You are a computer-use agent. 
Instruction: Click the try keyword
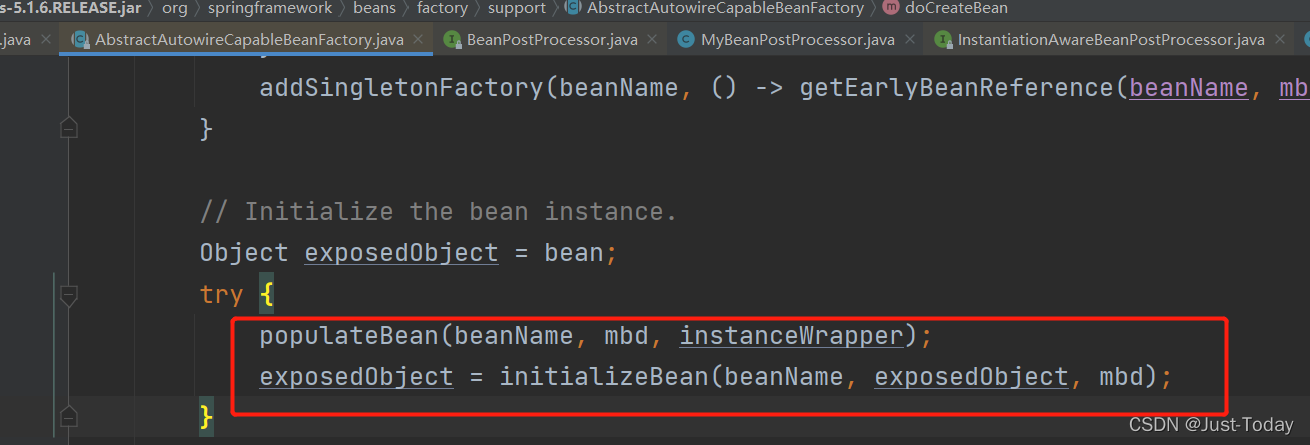(x=221, y=296)
